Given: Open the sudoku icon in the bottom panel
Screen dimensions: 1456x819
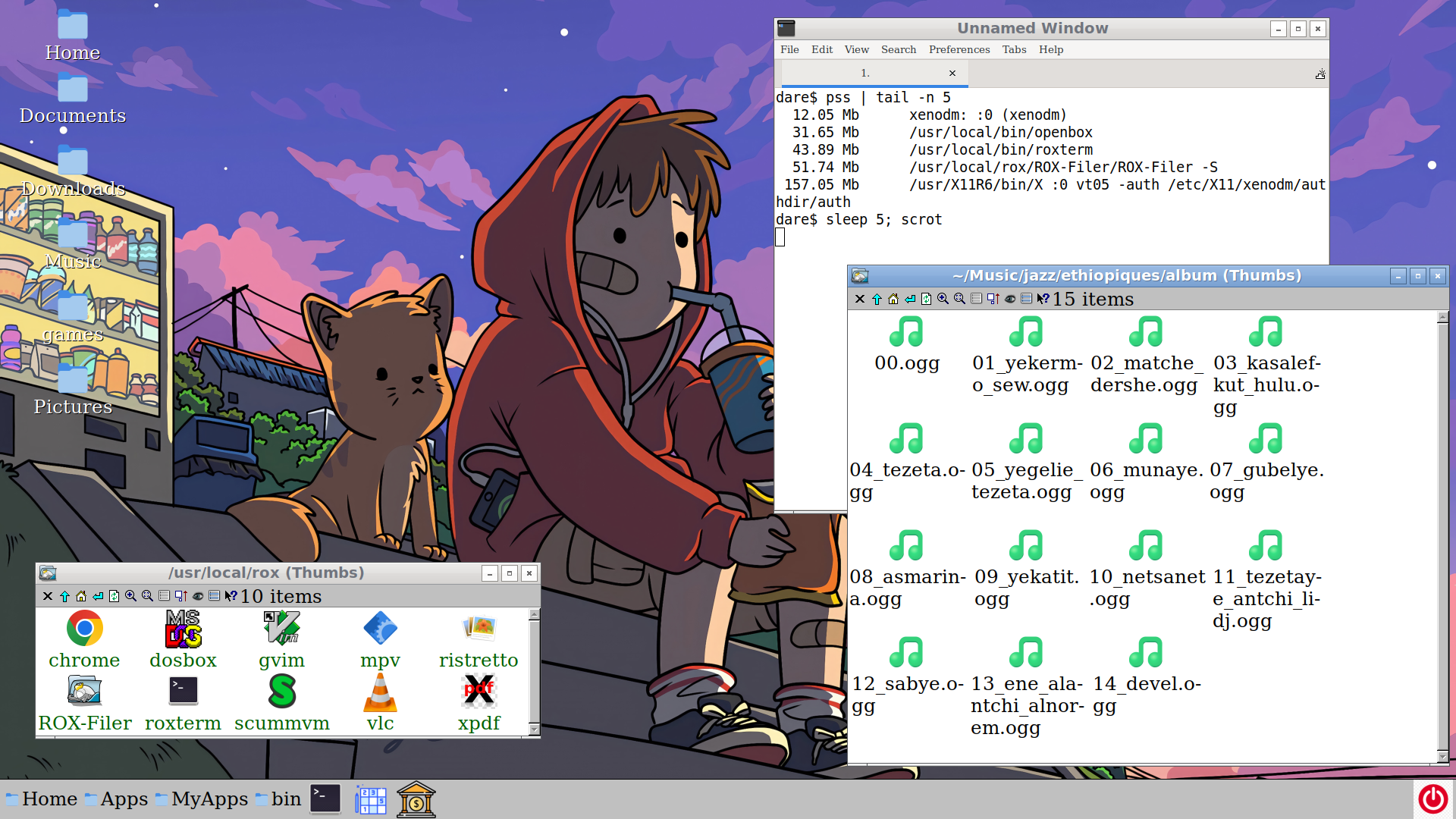Looking at the screenshot, I should (x=370, y=799).
